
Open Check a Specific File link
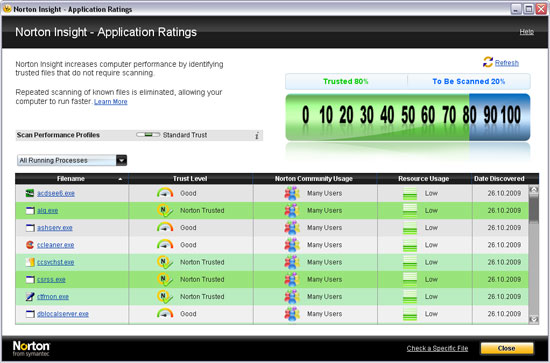point(437,348)
